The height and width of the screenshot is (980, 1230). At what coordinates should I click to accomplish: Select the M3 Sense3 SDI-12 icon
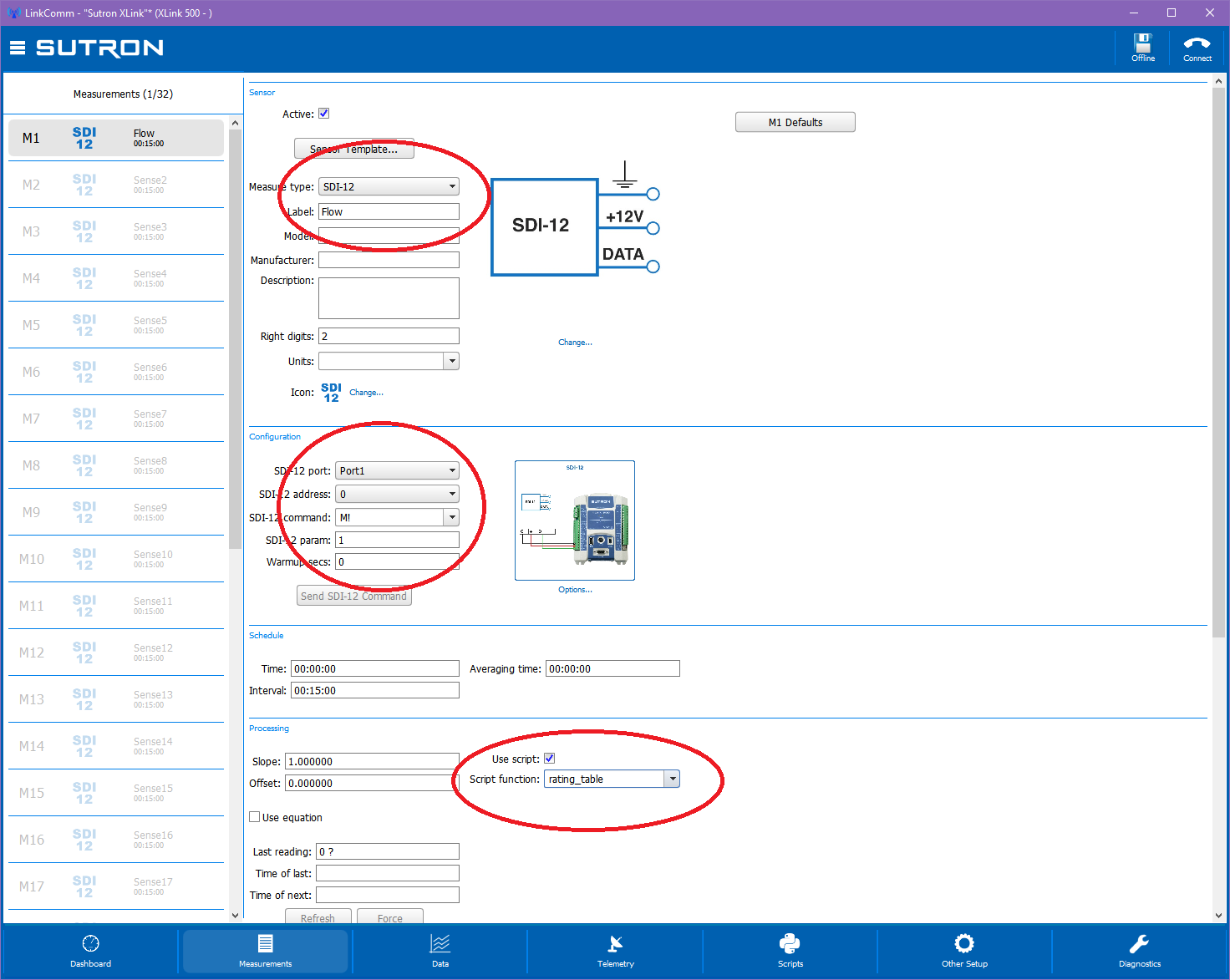tap(84, 231)
